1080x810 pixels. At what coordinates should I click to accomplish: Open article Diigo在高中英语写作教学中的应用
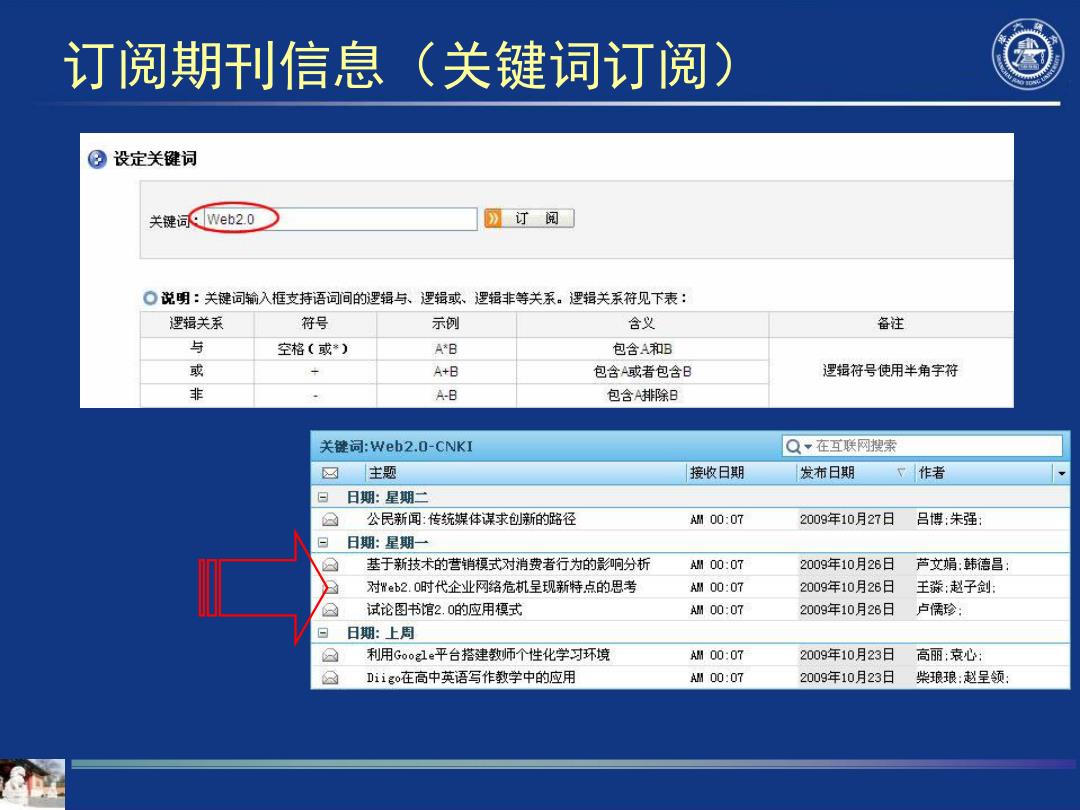coord(471,678)
